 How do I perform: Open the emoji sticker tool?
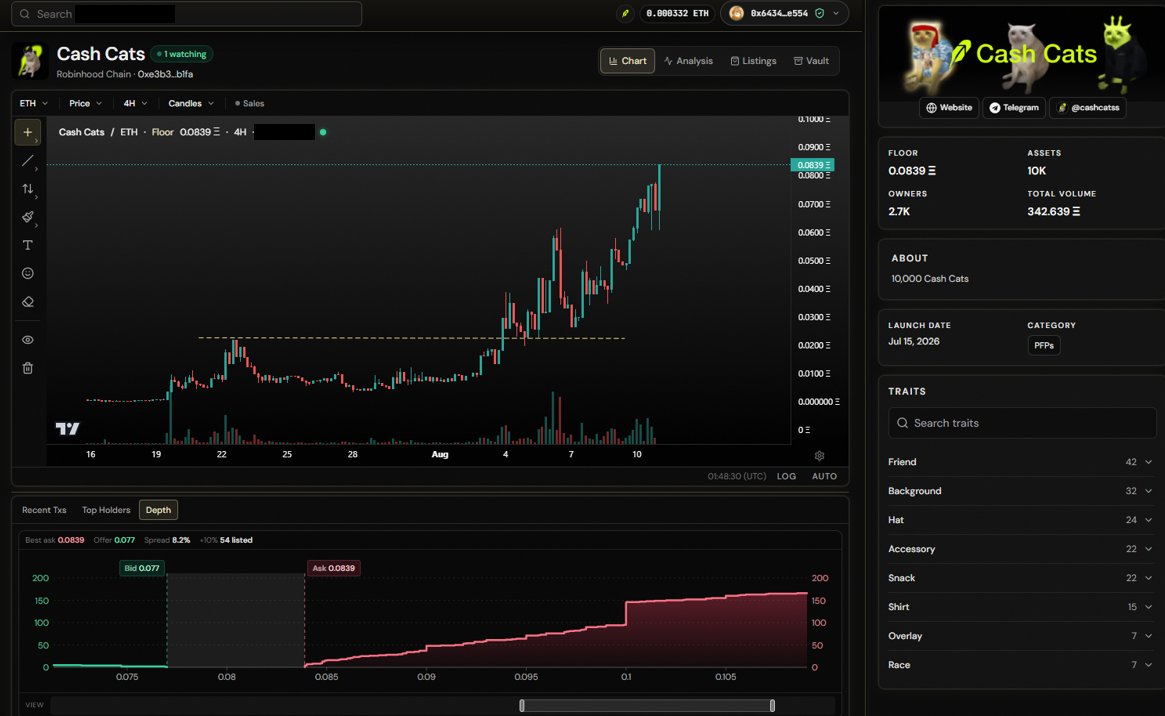tap(27, 273)
